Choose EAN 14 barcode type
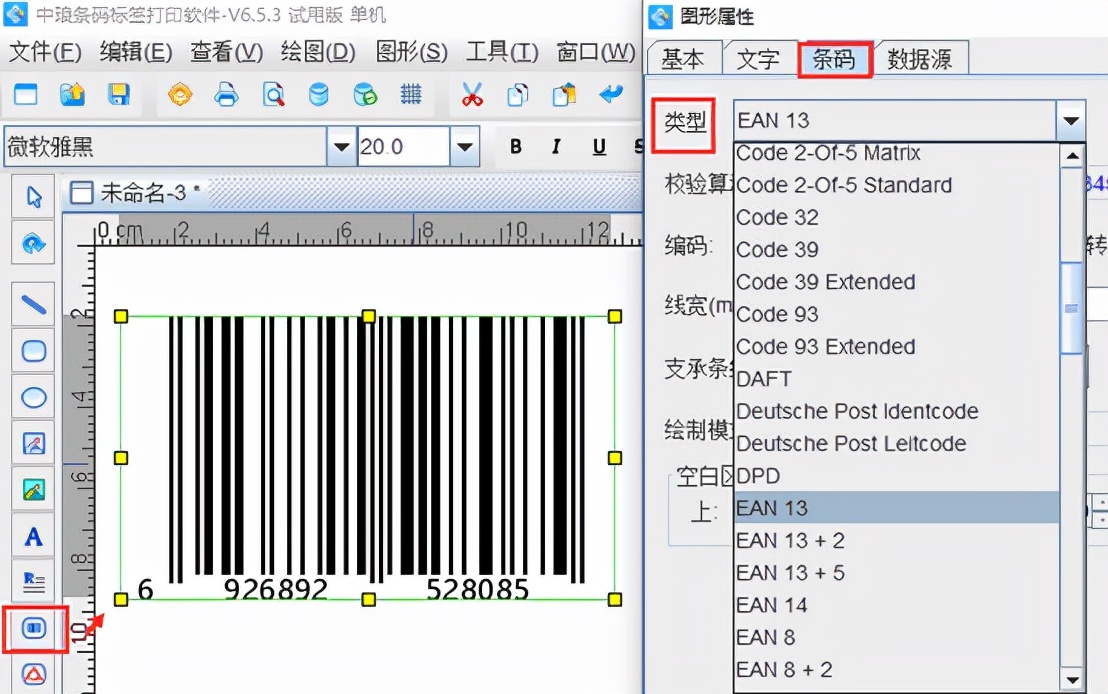The image size is (1108, 694). pos(896,605)
